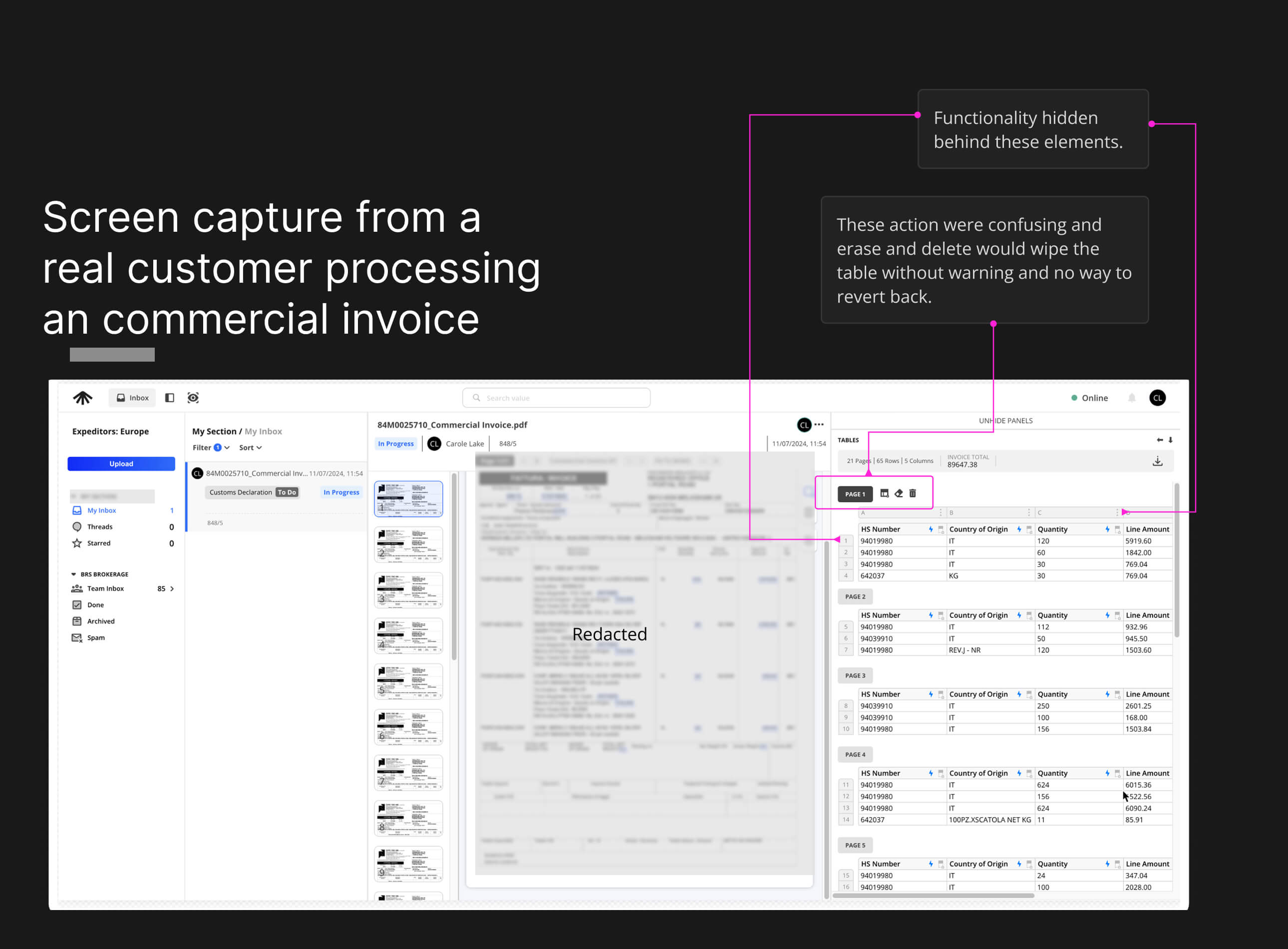Click the eraser icon beside PAGE 1

point(899,493)
